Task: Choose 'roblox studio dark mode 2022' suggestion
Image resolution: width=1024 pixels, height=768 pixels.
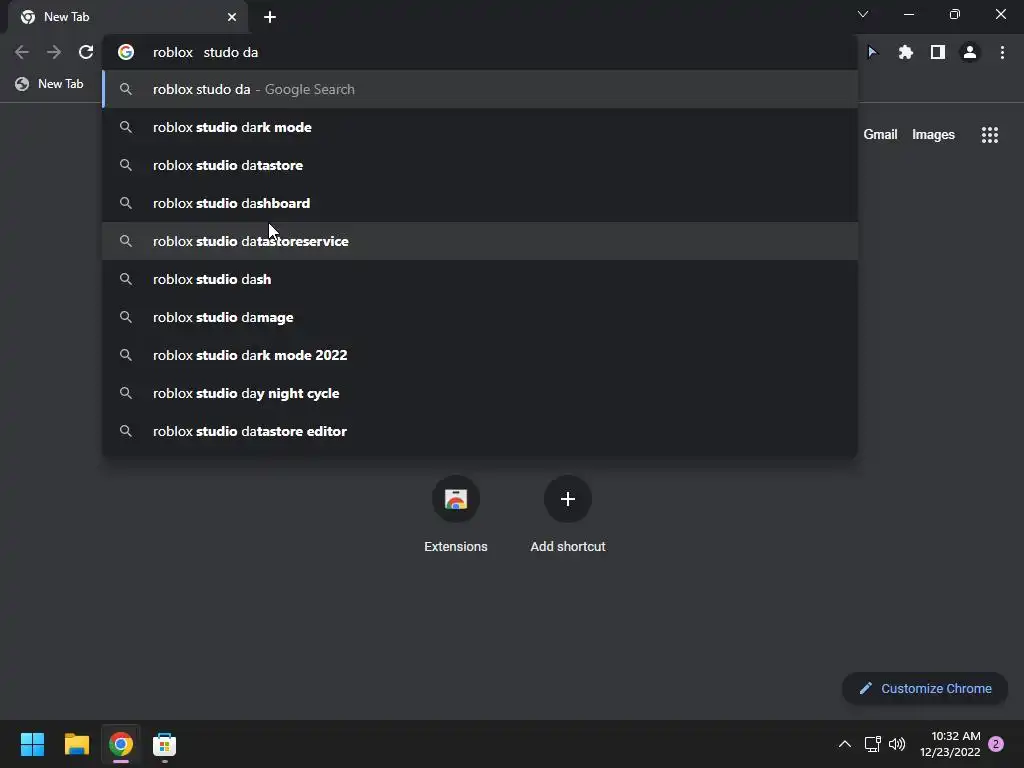Action: (x=480, y=355)
